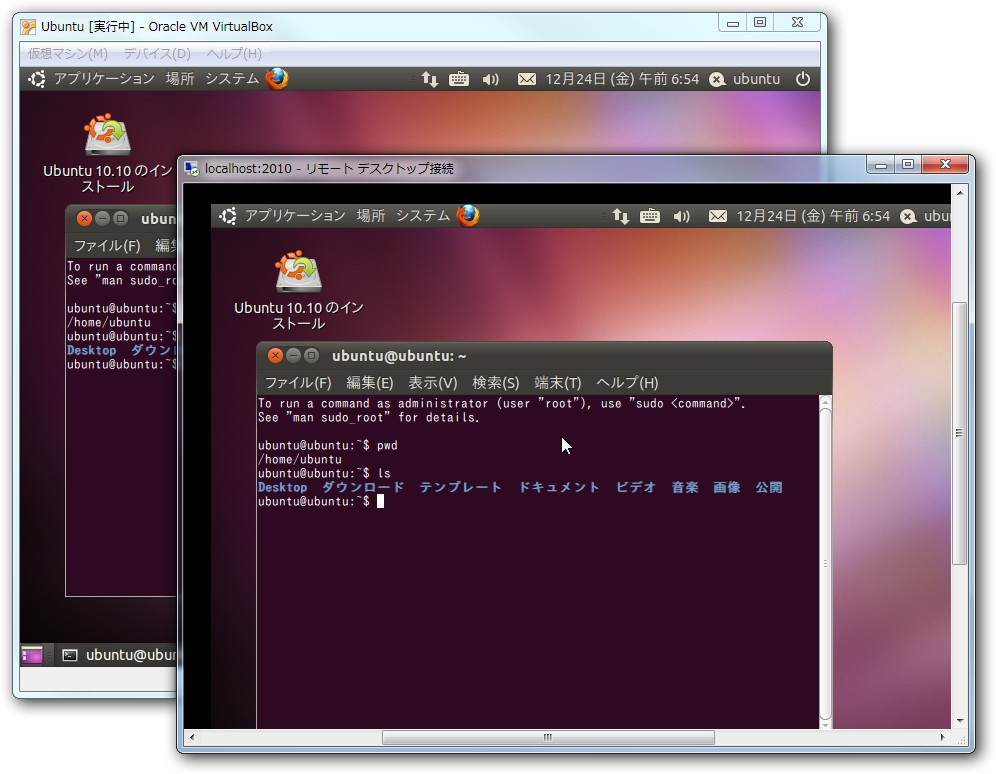This screenshot has height=774, width=996.
Task: Open 場所 menu in remote desktop panel
Action: [x=371, y=216]
